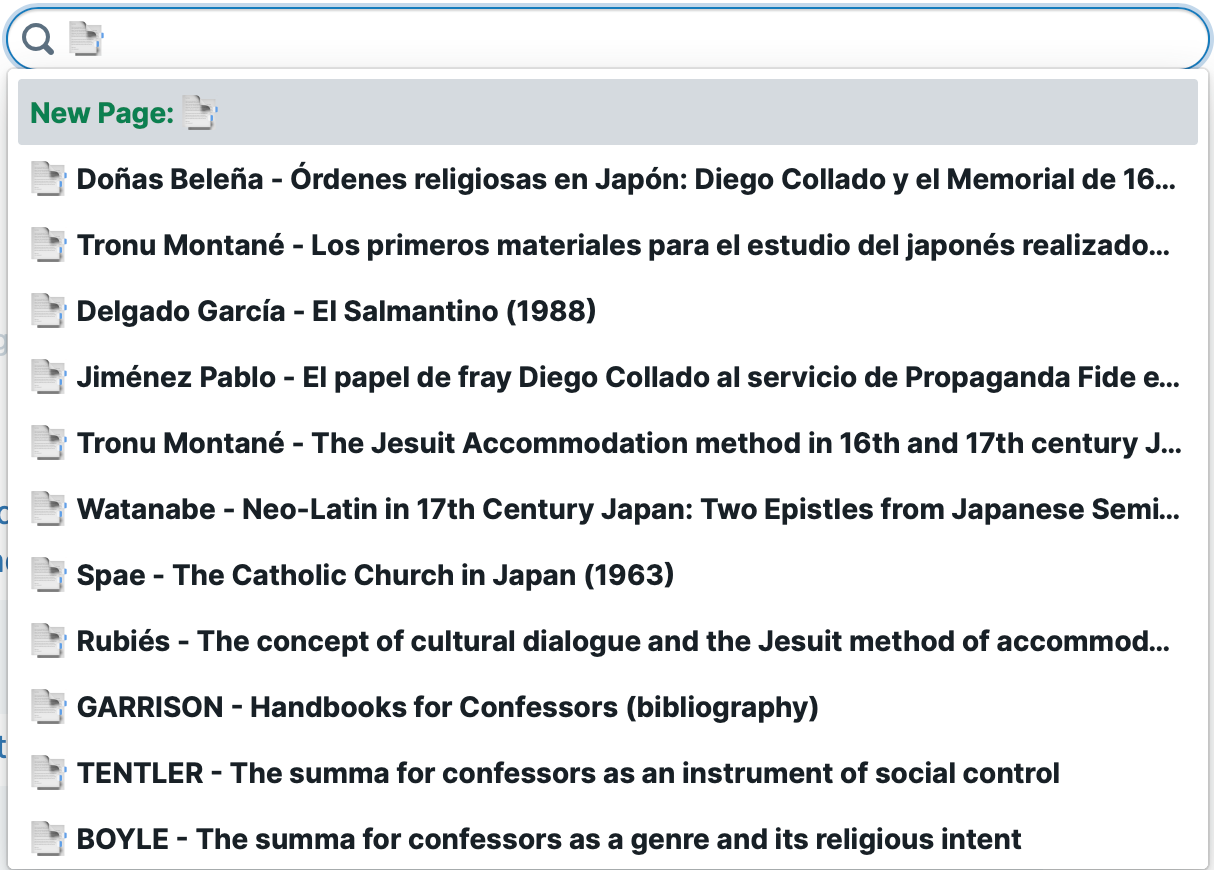Click the page icon beside Watanabe entry
Viewport: 1214px width, 870px height.
(x=48, y=509)
